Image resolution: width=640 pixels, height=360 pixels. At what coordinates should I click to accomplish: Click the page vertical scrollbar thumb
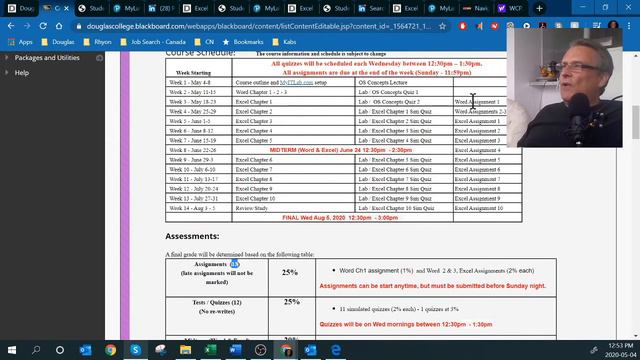pos(636,122)
